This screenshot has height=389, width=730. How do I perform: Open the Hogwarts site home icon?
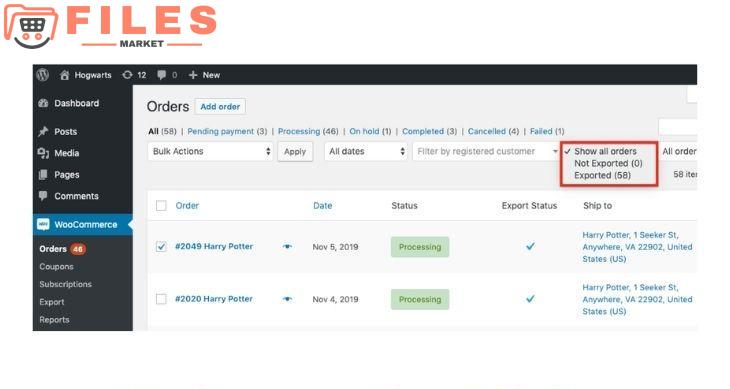pos(65,75)
